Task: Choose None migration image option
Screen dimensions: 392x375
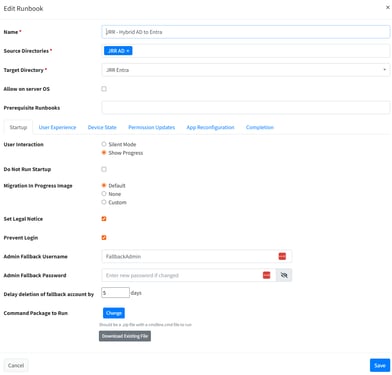Action: point(104,193)
